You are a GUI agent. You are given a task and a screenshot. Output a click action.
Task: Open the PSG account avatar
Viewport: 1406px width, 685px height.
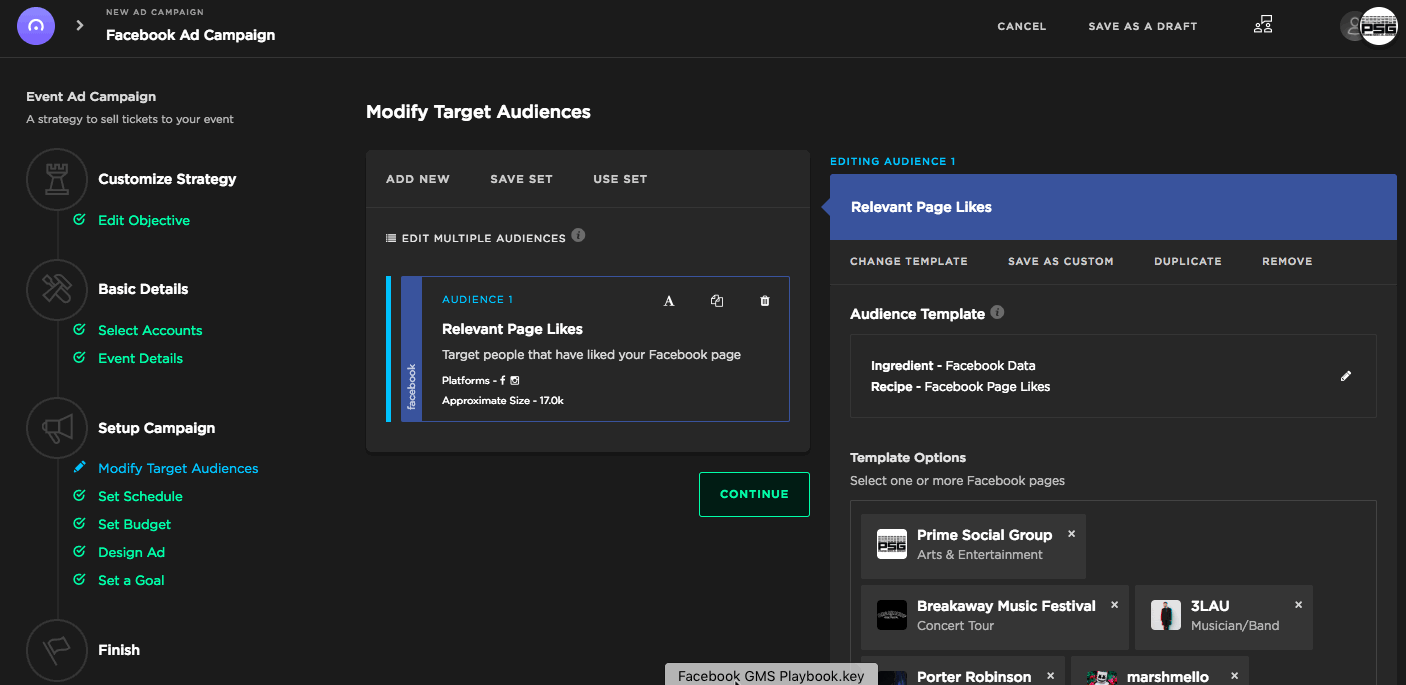1379,26
